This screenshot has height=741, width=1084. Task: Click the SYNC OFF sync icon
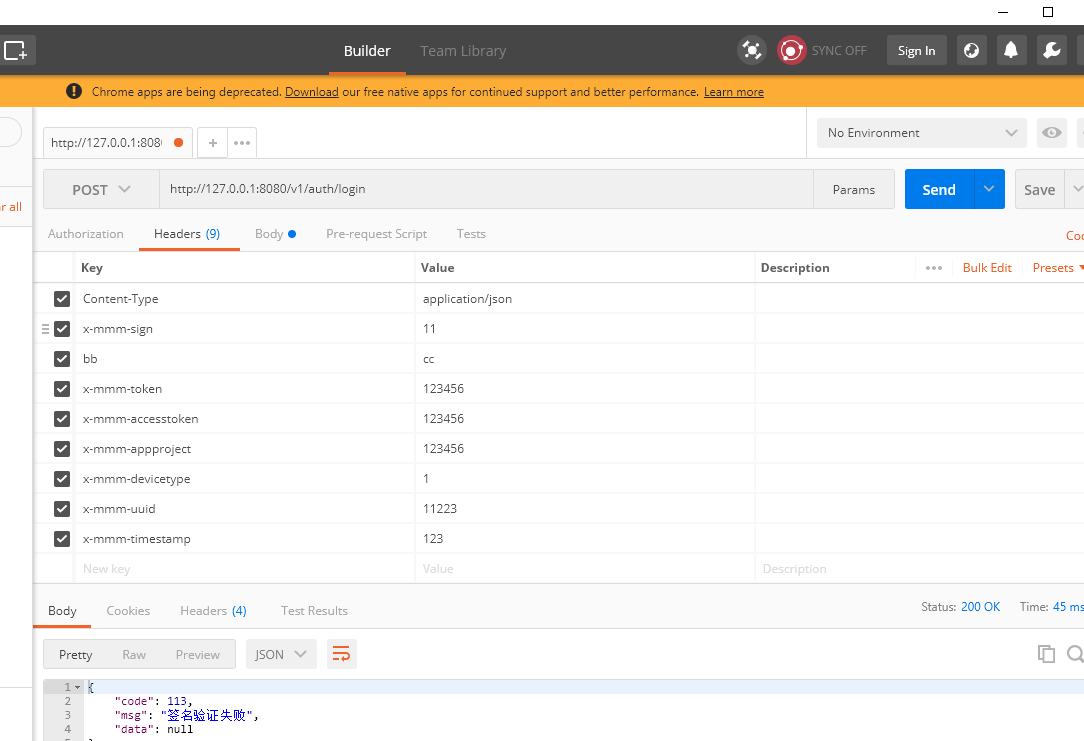pyautogui.click(x=792, y=50)
